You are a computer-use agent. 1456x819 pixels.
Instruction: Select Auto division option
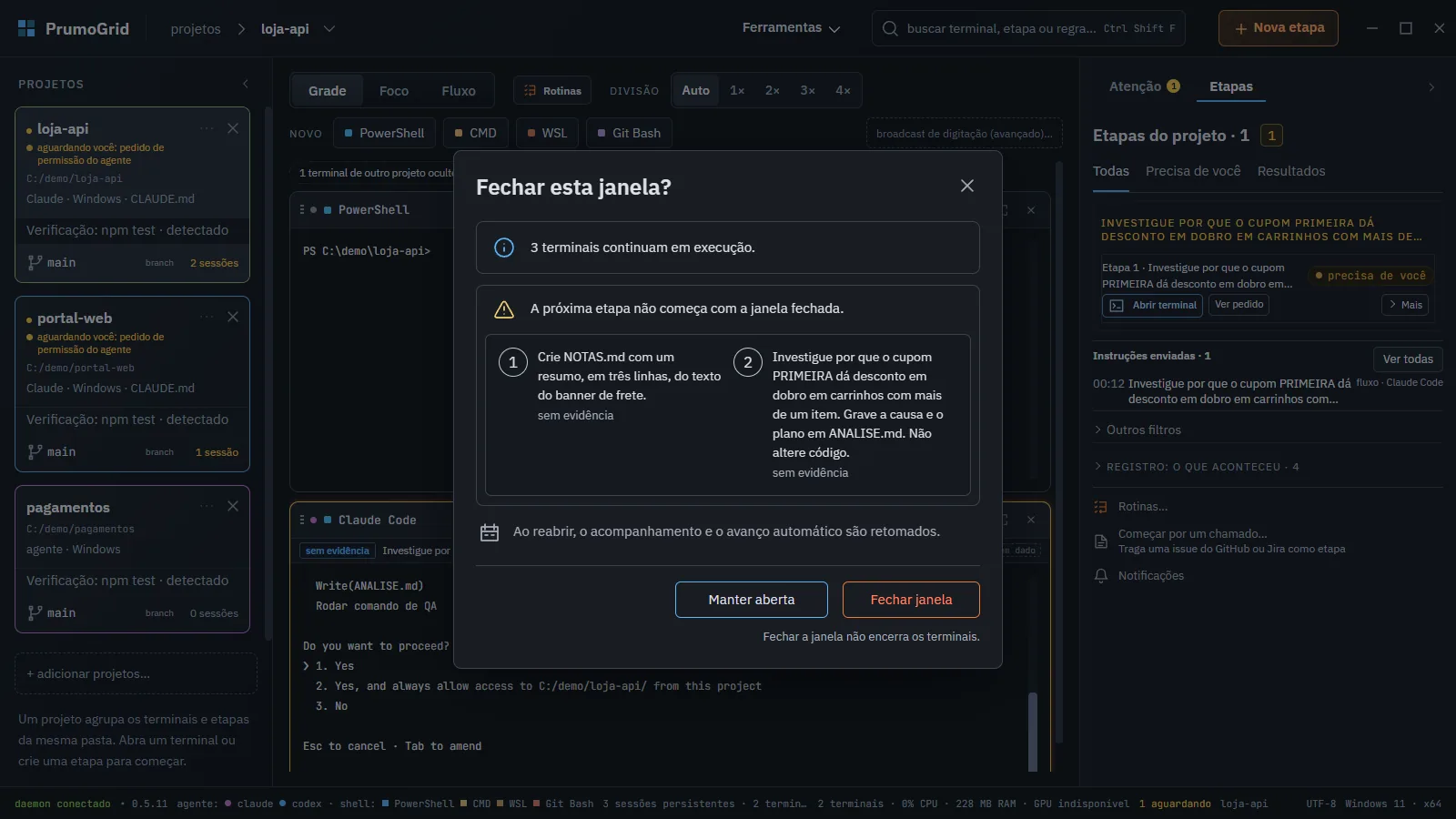(x=695, y=90)
